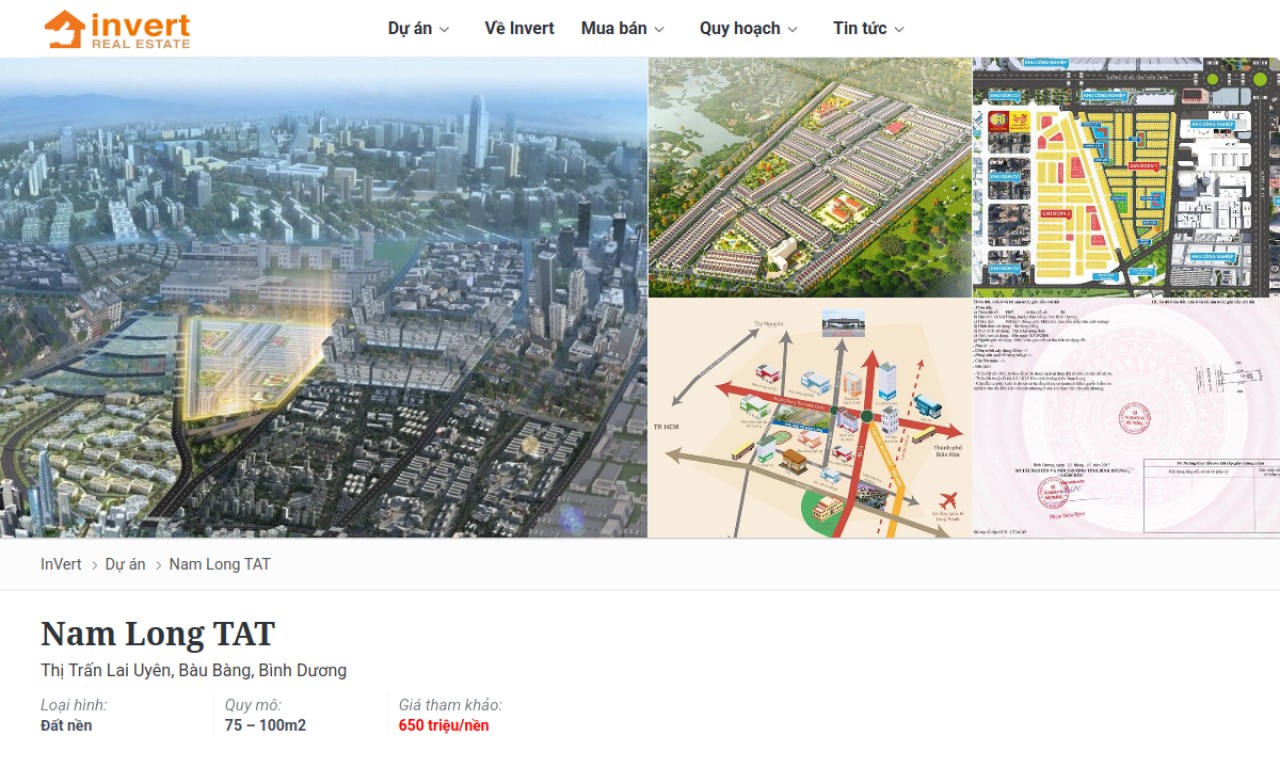Click the Invert Real Estate logo
The image size is (1280, 768).
click(117, 29)
